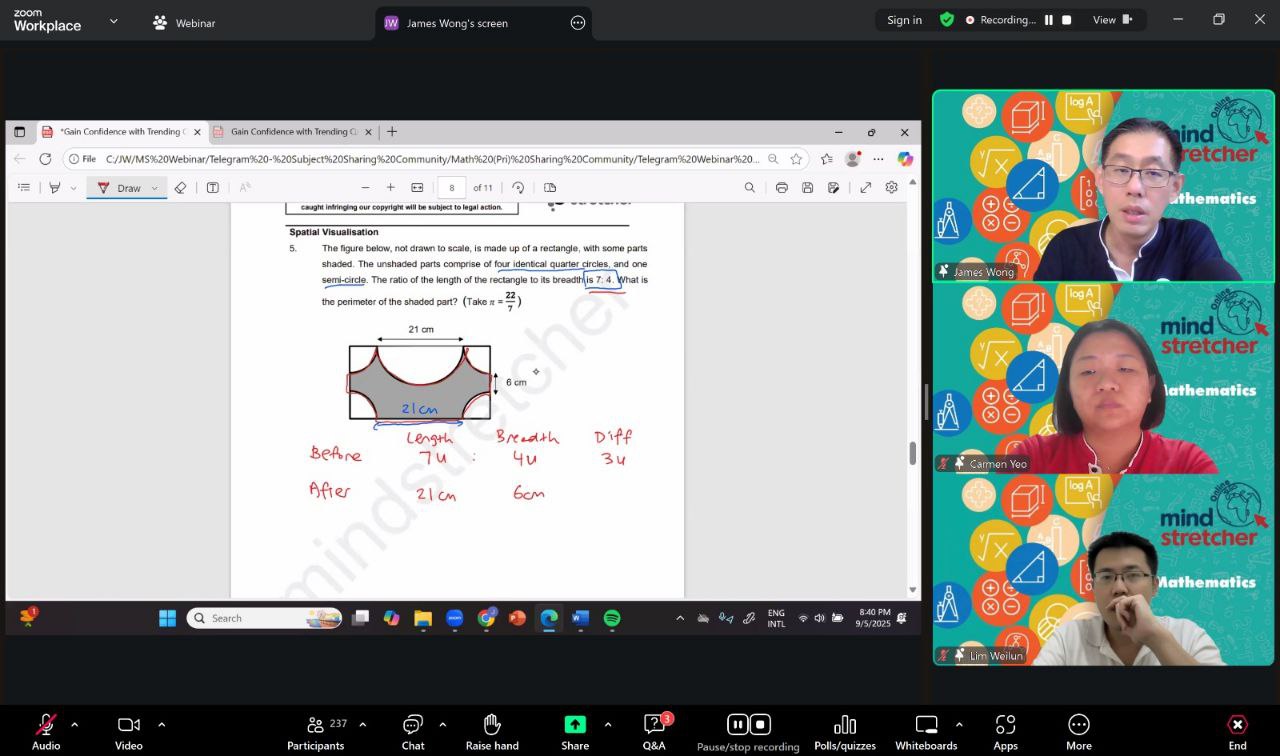The width and height of the screenshot is (1280, 756).
Task: Select Carmen Yeo's video thumbnail
Action: (1103, 379)
